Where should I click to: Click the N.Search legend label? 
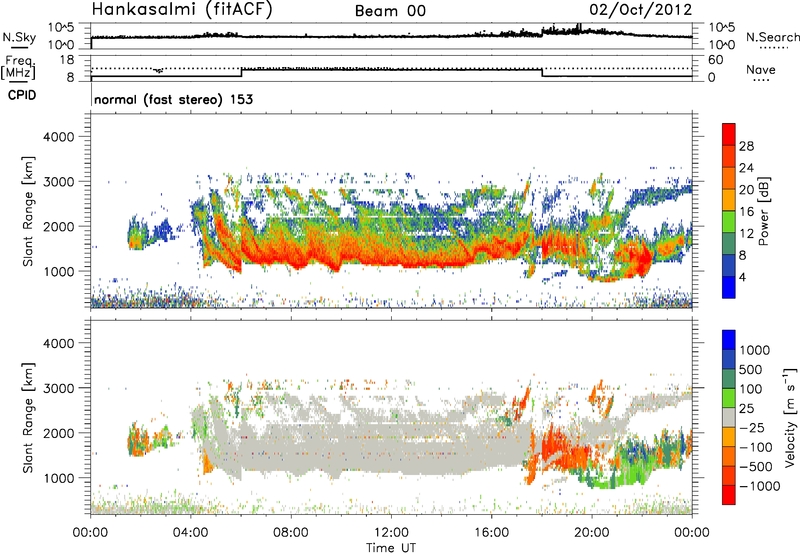click(773, 37)
